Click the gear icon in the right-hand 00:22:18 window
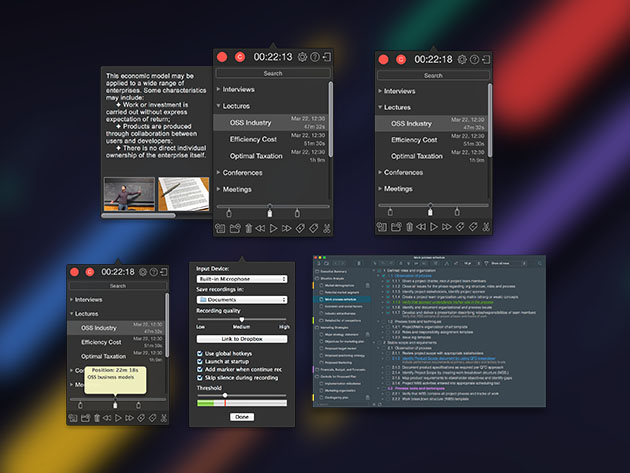Screen dimensions: 630x473 point(462,59)
